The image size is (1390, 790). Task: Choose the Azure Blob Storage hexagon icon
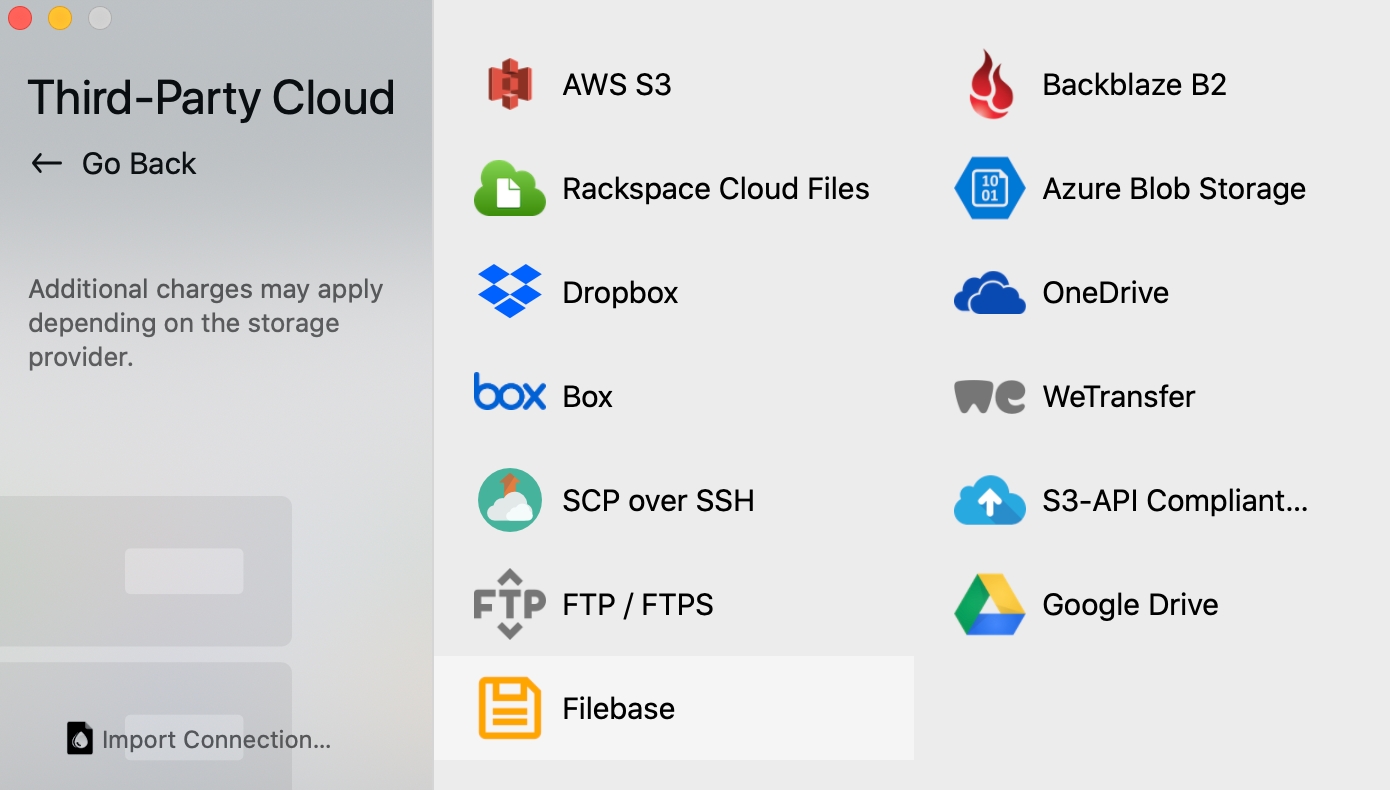(990, 189)
